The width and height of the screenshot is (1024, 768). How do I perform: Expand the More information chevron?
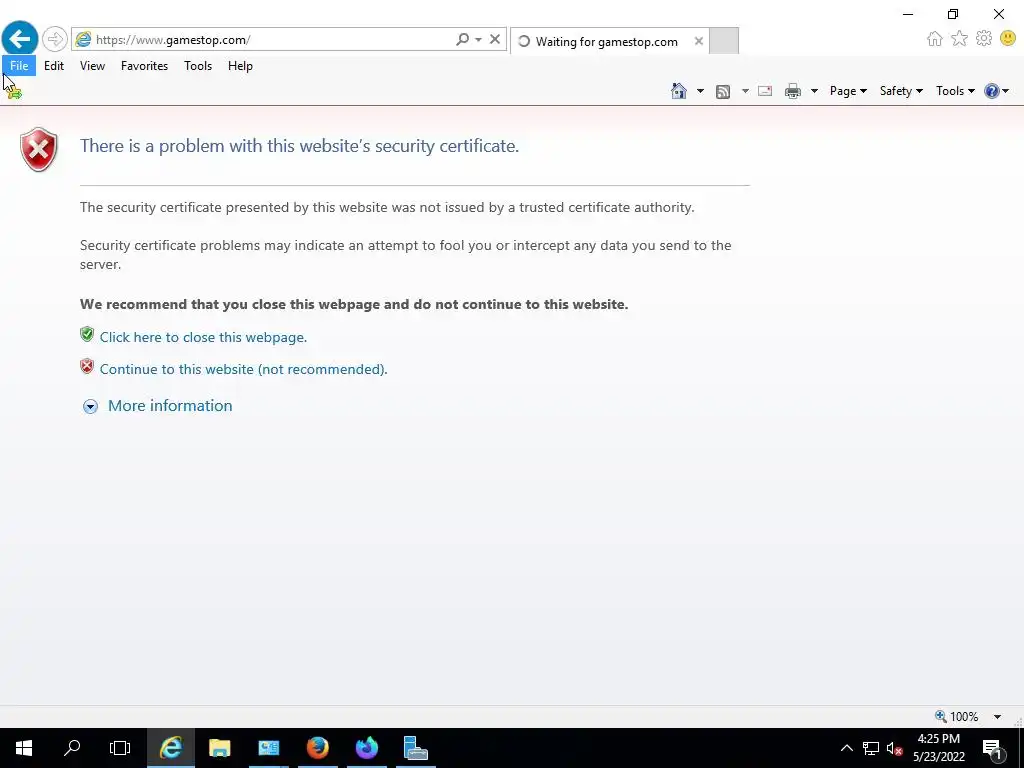tap(90, 406)
